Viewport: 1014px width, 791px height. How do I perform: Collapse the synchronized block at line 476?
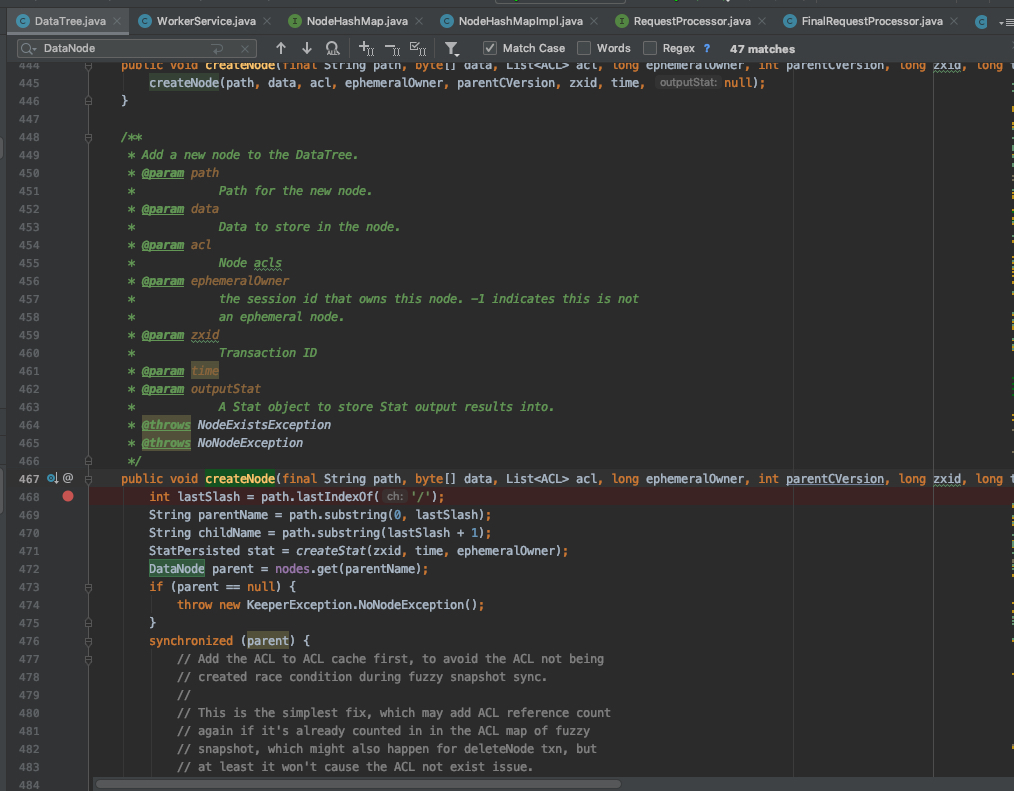point(89,642)
